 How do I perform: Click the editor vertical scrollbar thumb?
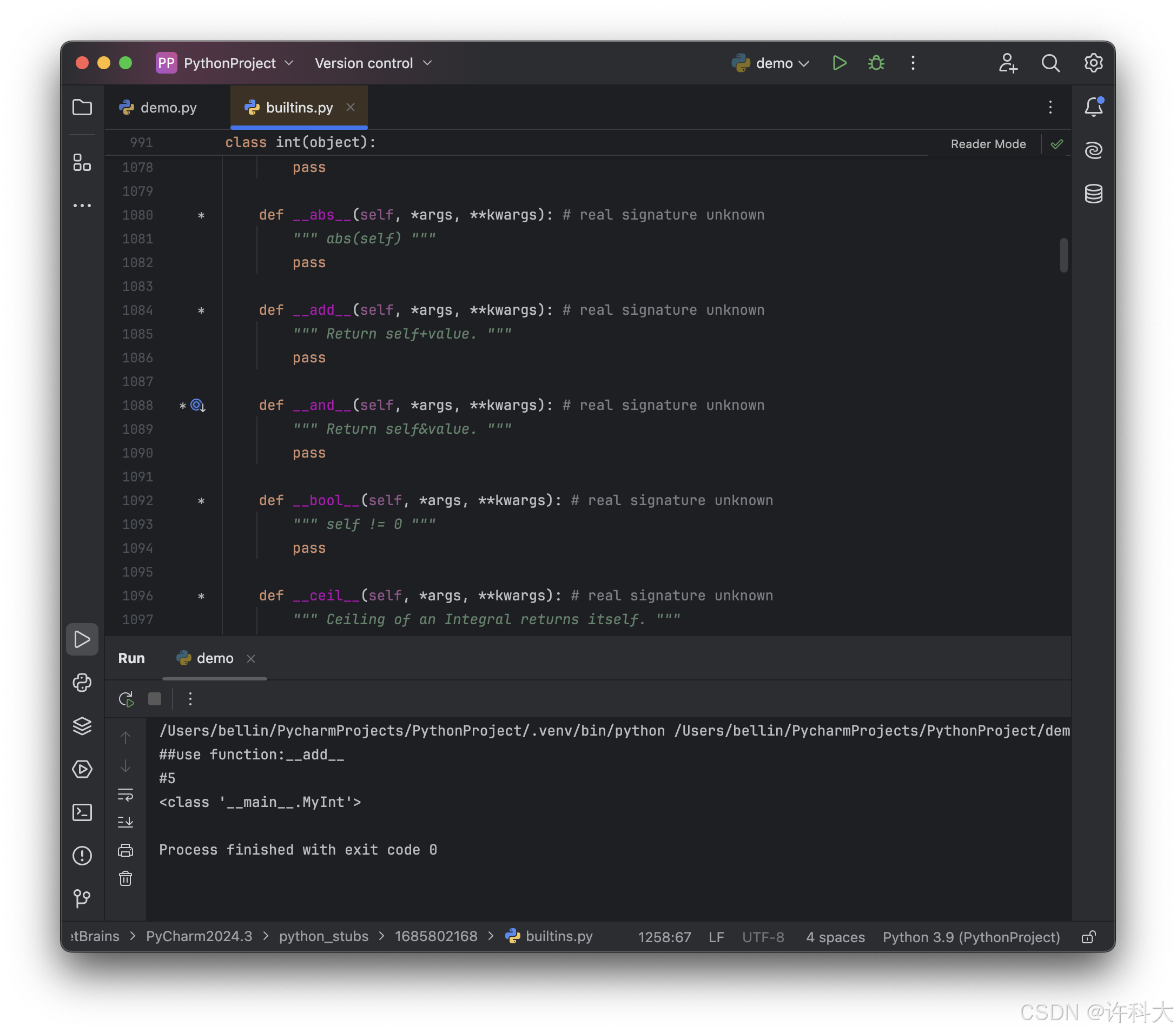click(1063, 255)
